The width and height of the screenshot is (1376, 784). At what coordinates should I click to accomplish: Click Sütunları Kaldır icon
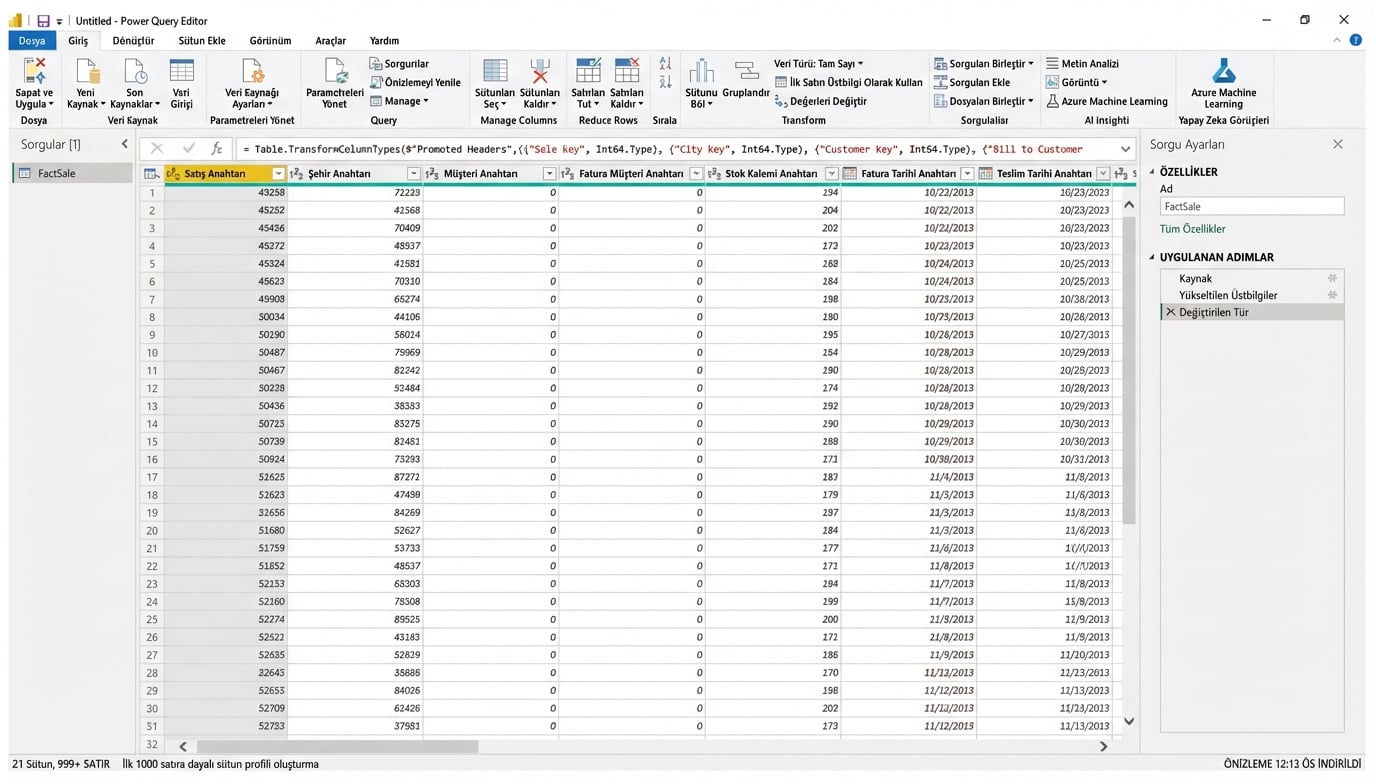tap(539, 71)
